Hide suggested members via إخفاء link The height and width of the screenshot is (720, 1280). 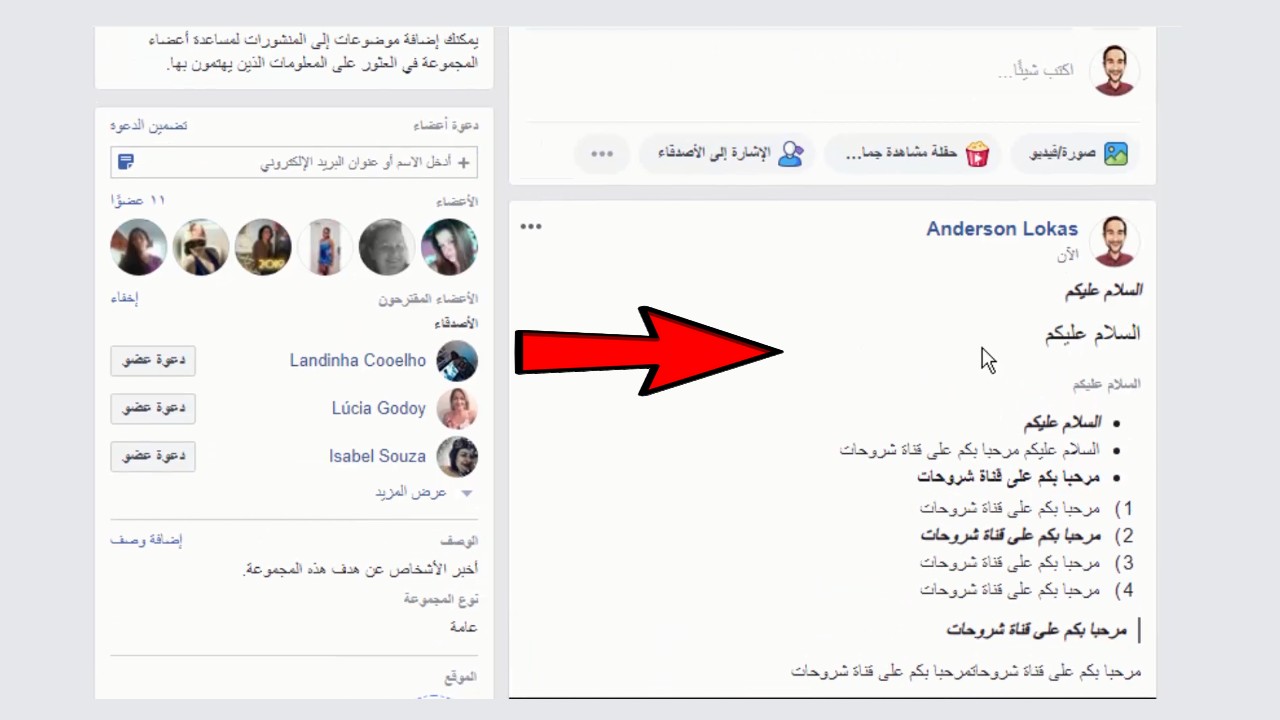coord(124,298)
